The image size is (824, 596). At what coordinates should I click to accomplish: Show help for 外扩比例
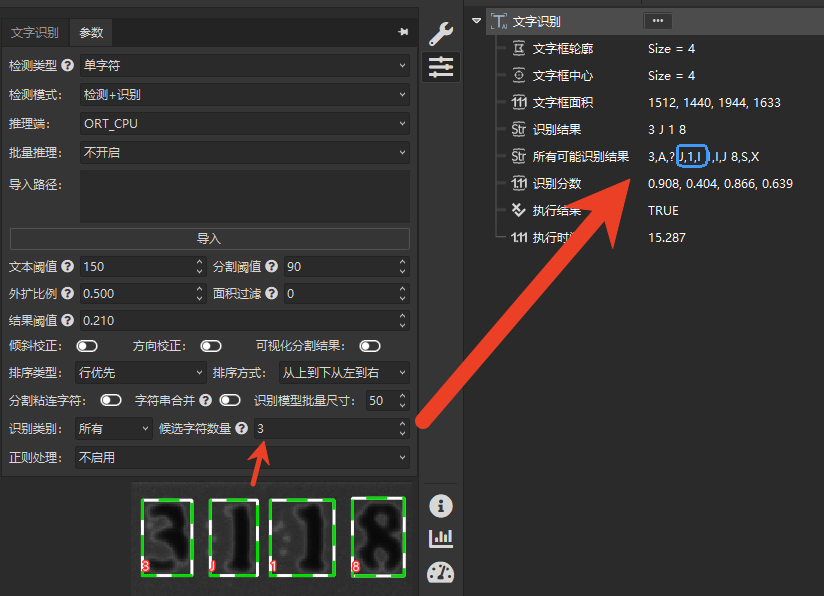click(67, 293)
